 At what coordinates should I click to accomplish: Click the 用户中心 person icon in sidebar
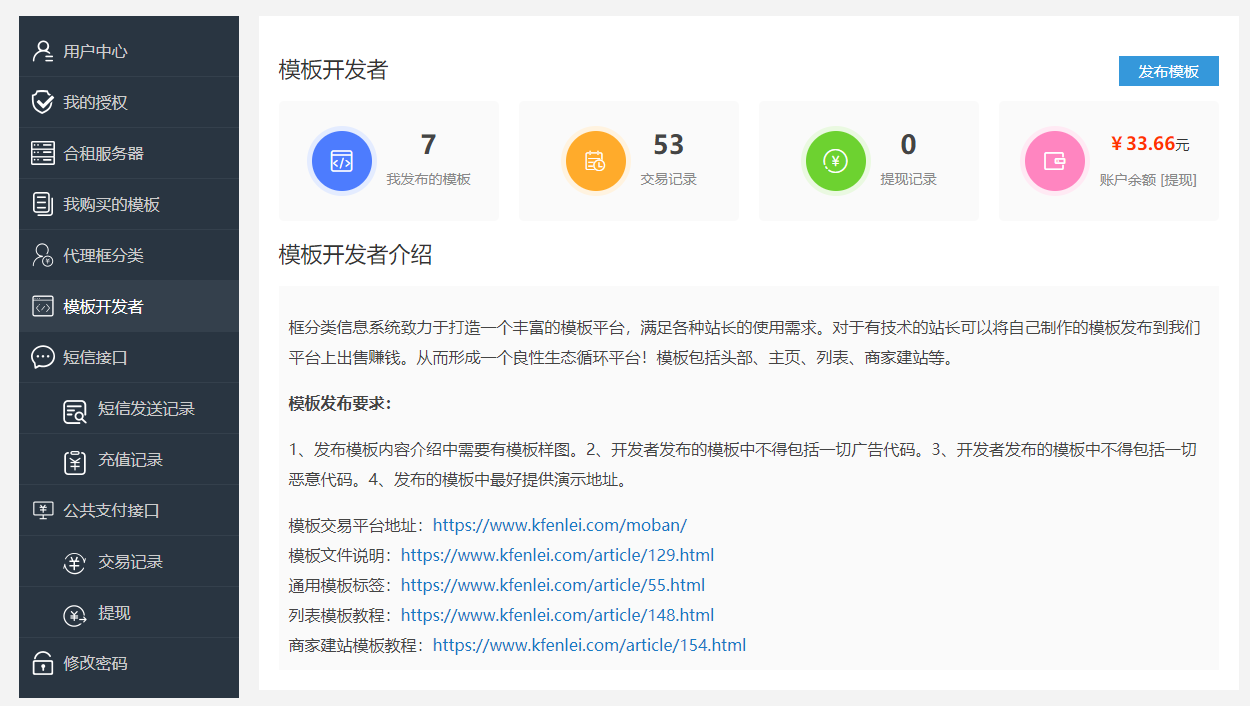[x=42, y=51]
